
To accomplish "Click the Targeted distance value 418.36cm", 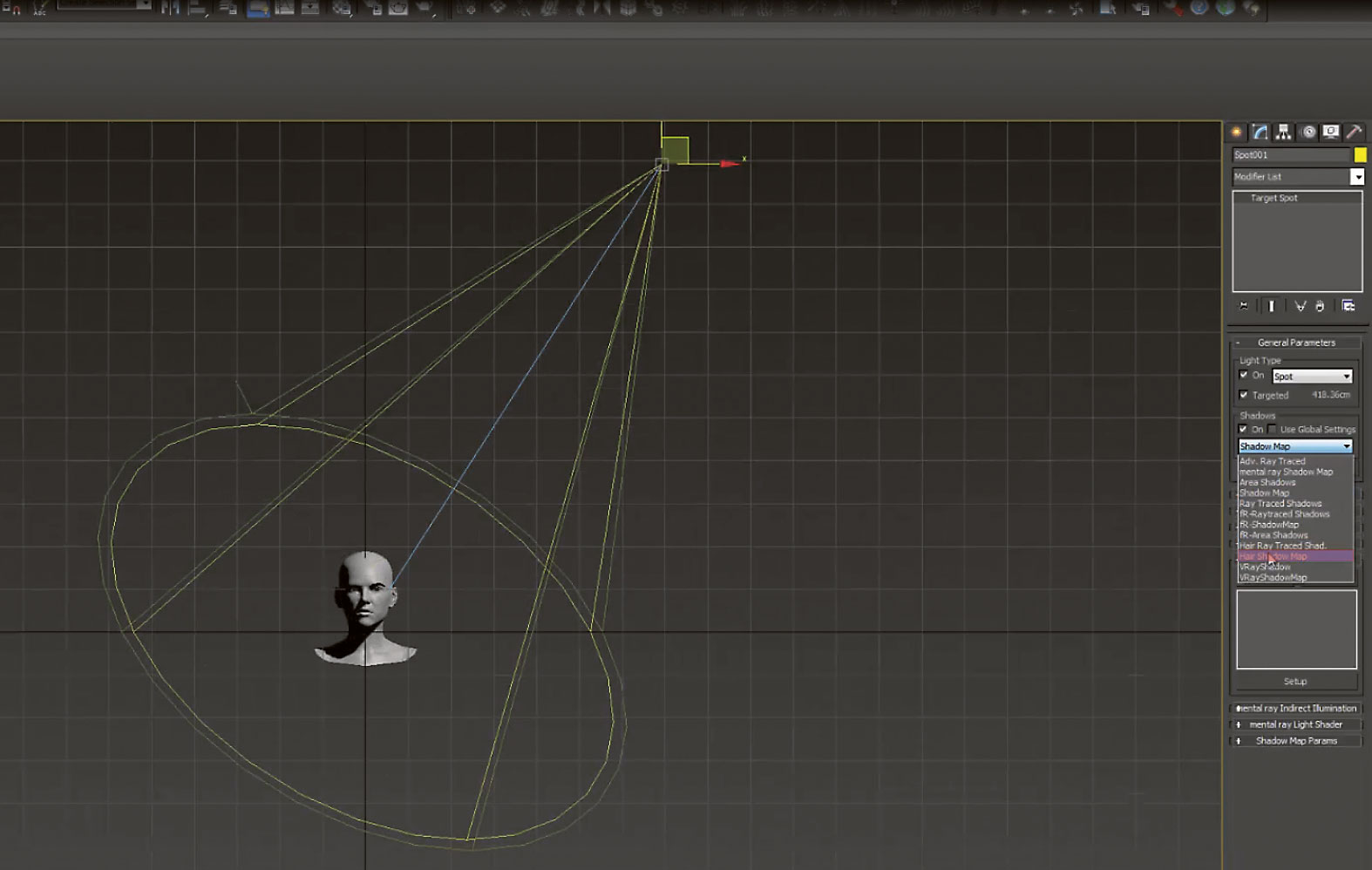I will (1330, 395).
